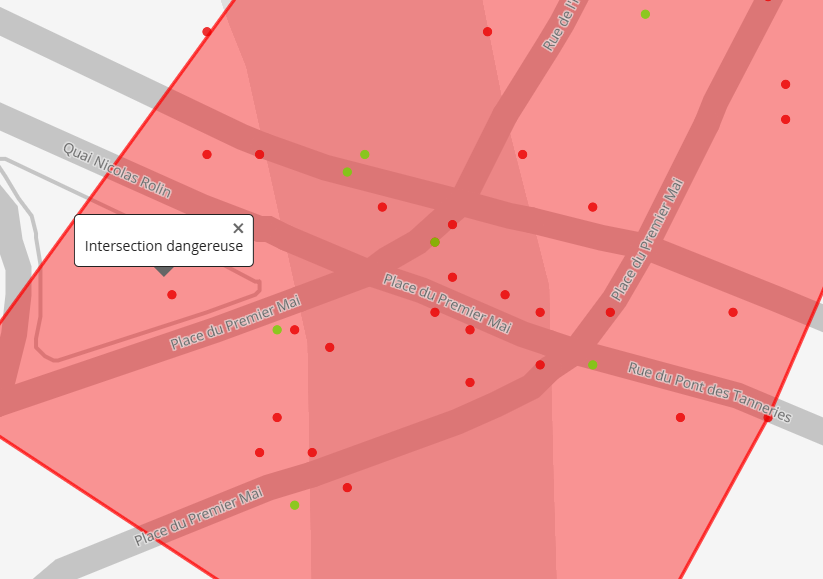Select the red marker on the polygon's upper-left border
Screen dimensions: 823x579
click(x=207, y=32)
